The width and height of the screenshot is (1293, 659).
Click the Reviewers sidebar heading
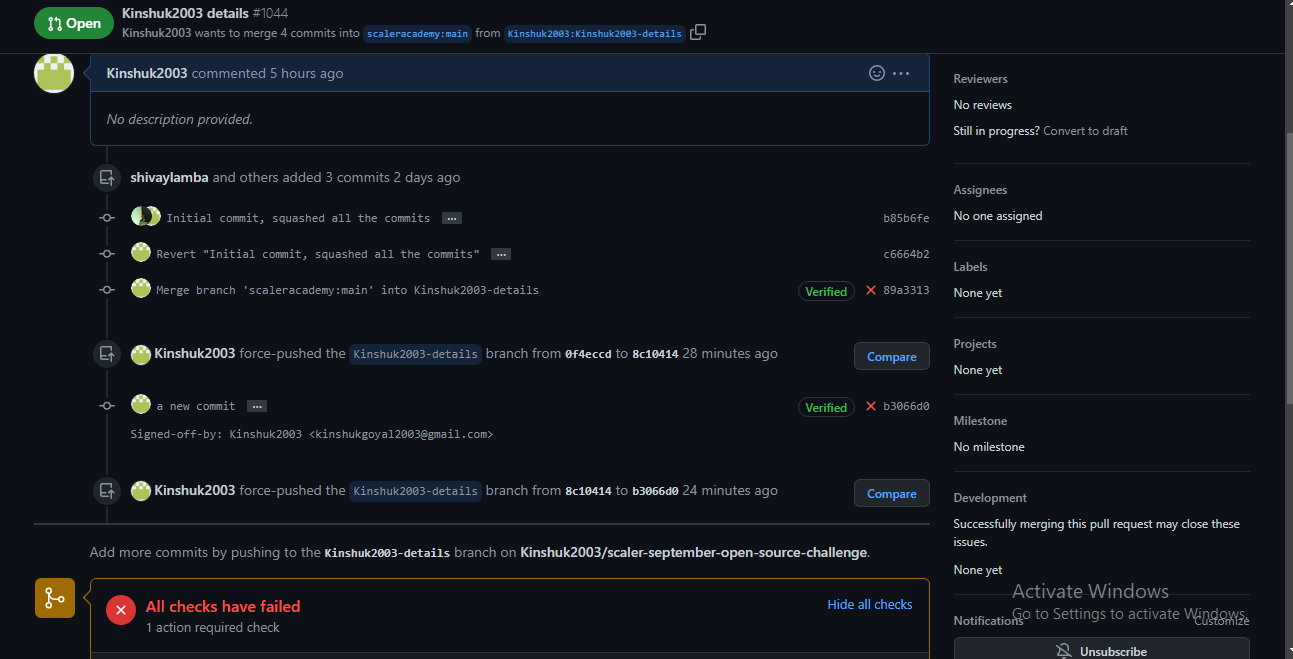coord(980,79)
